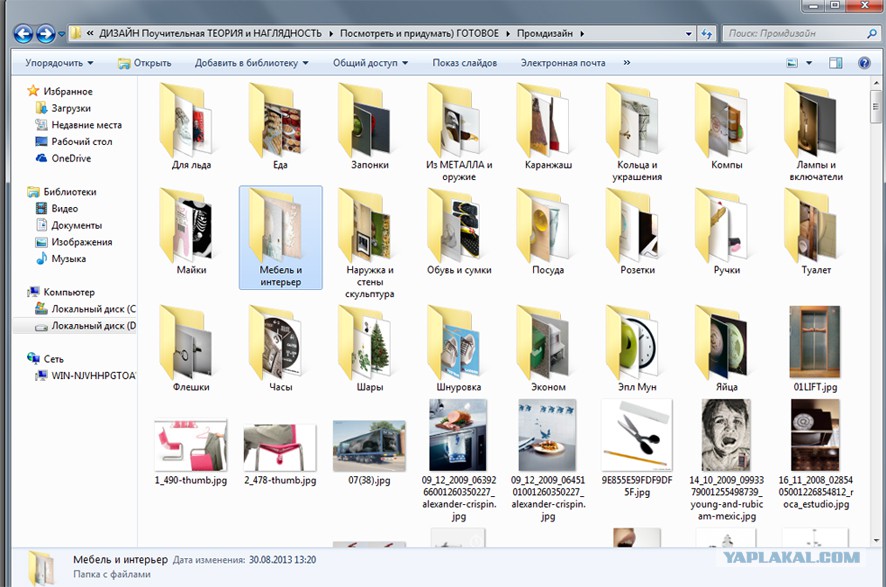
Task: Open Видео library
Action: point(57,208)
